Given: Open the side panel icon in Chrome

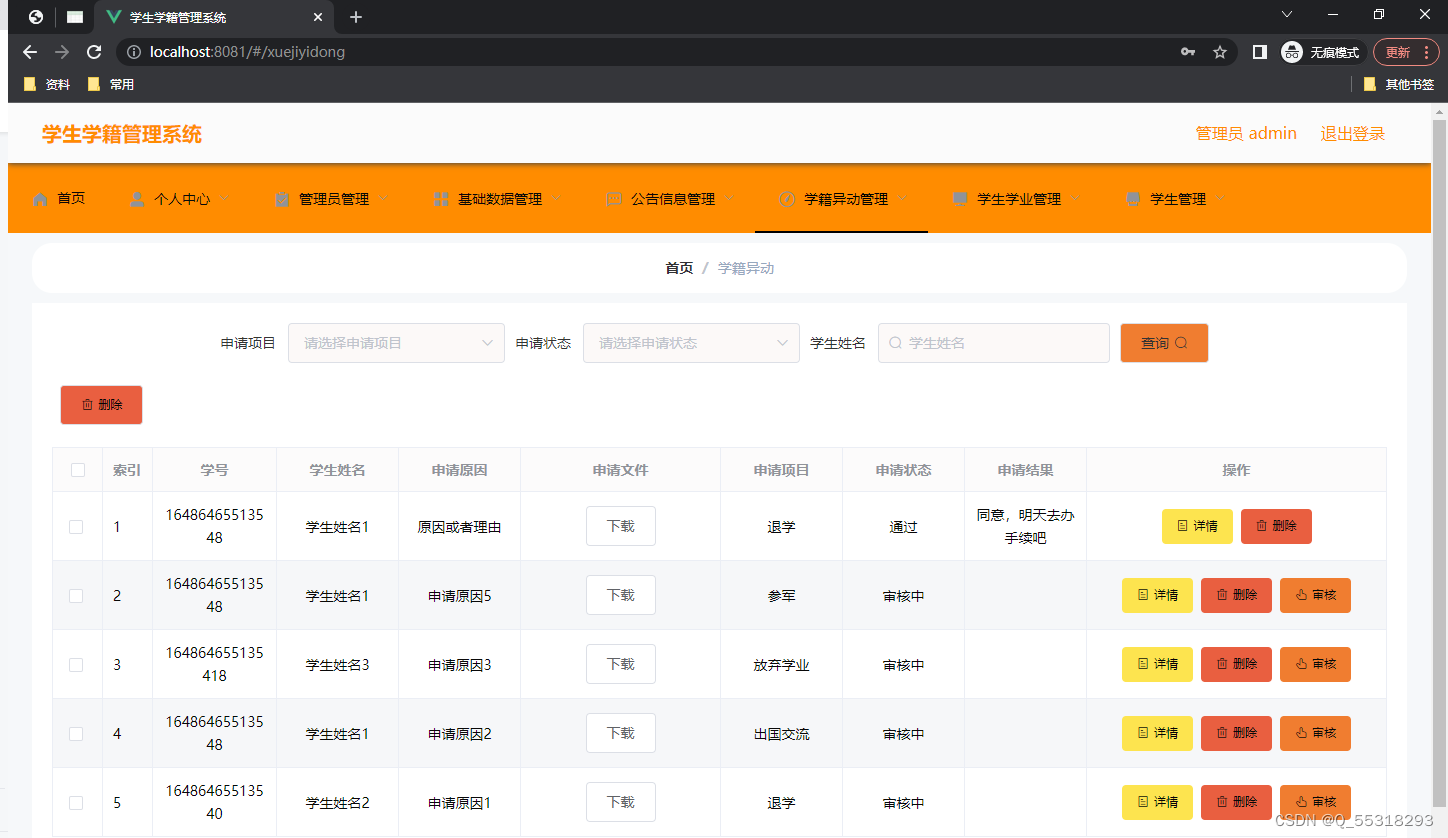Looking at the screenshot, I should click(x=1259, y=52).
